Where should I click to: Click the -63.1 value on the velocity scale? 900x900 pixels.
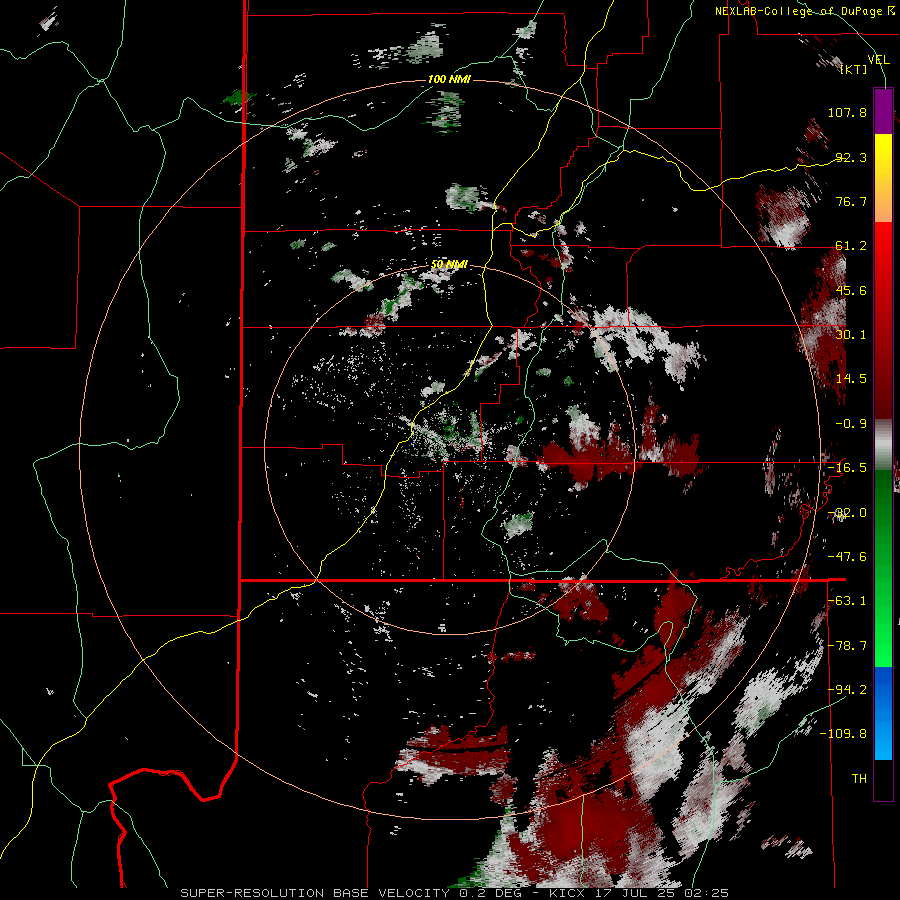coord(847,601)
